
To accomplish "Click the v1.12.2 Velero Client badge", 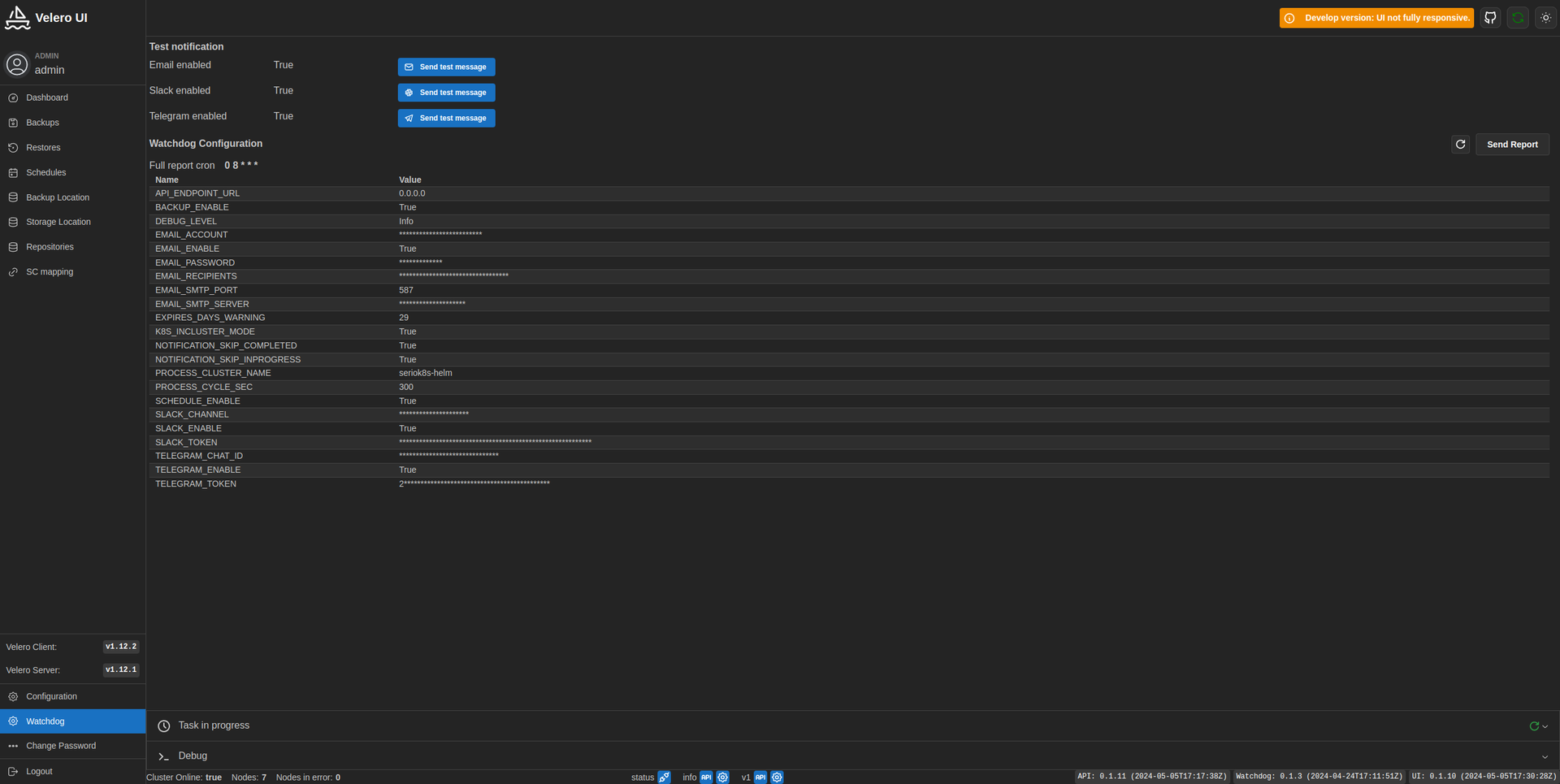I will (x=121, y=647).
